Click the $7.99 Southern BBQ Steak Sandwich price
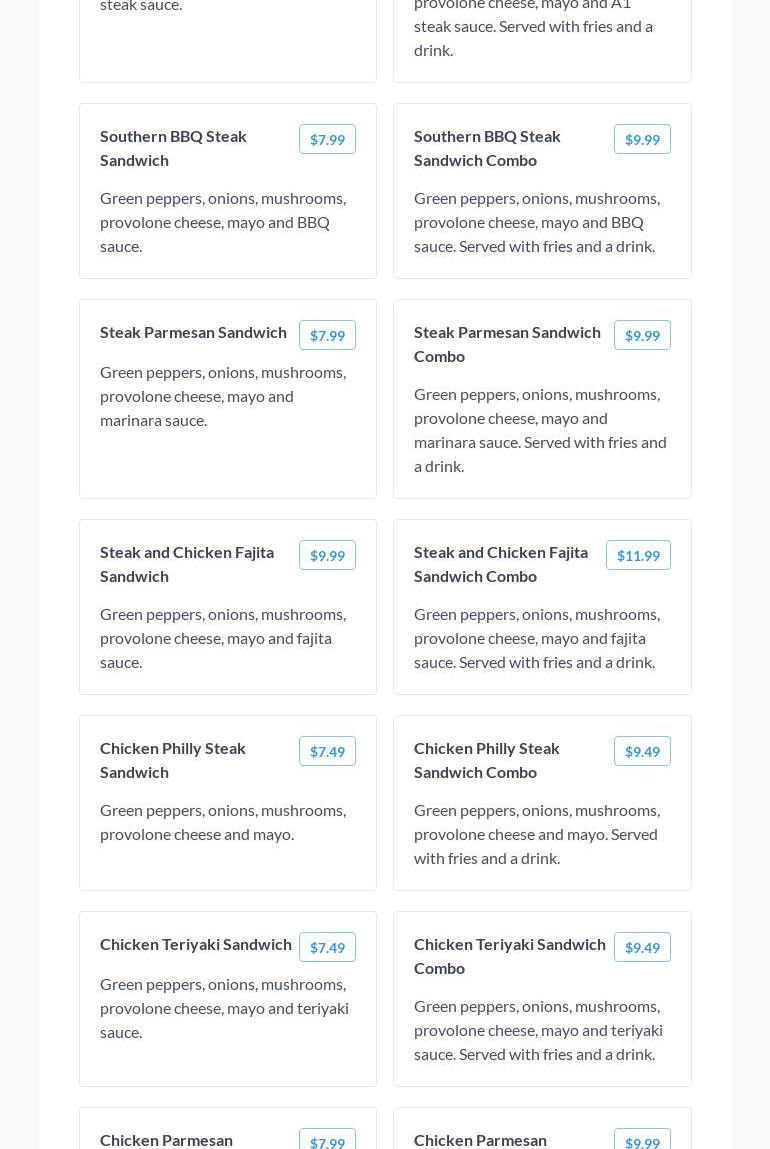 point(327,140)
